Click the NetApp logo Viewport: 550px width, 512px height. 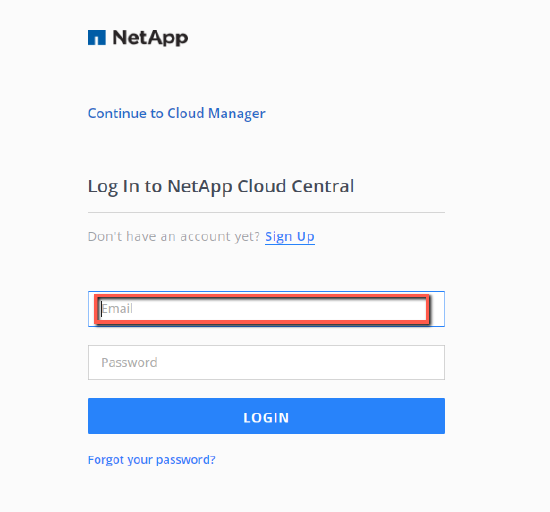coord(138,38)
